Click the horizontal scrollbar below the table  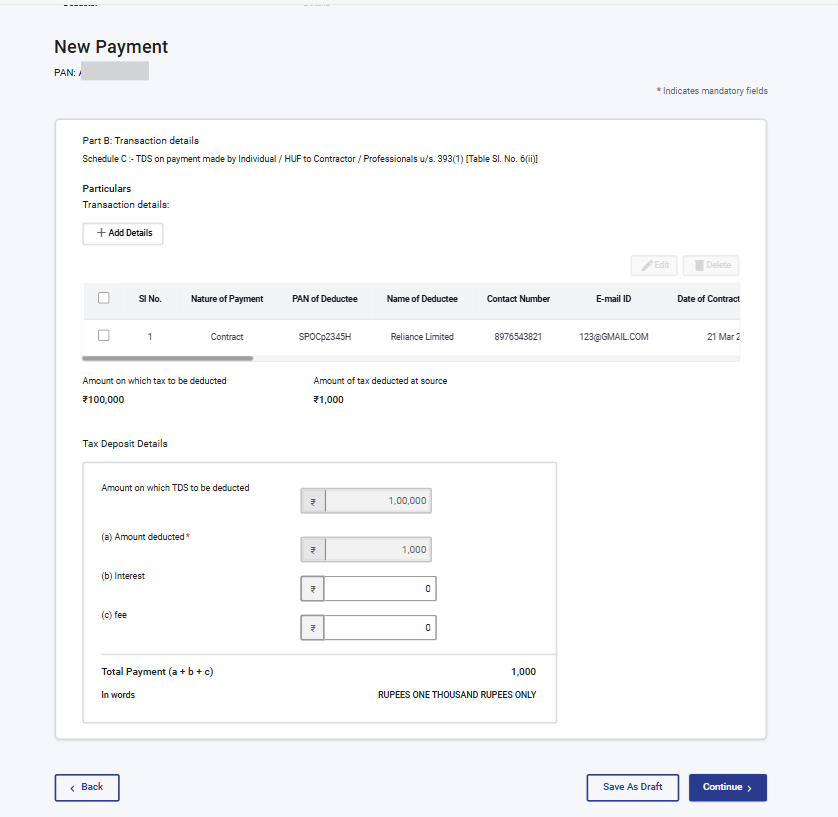[x=167, y=357]
